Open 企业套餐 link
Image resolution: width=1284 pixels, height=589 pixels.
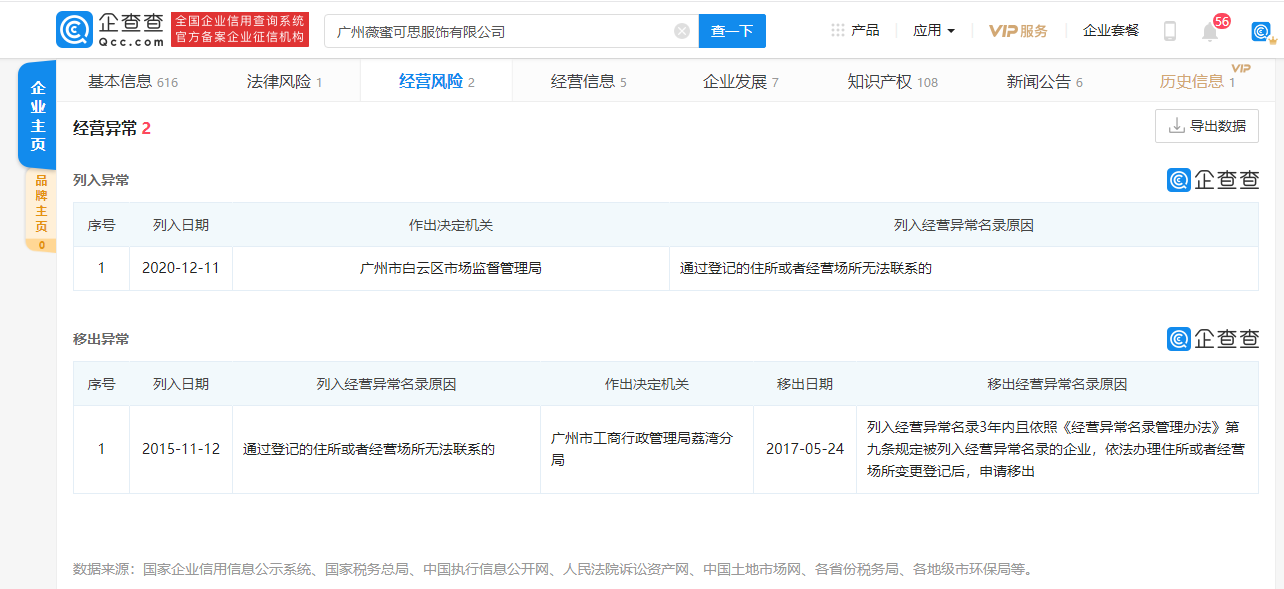1111,31
